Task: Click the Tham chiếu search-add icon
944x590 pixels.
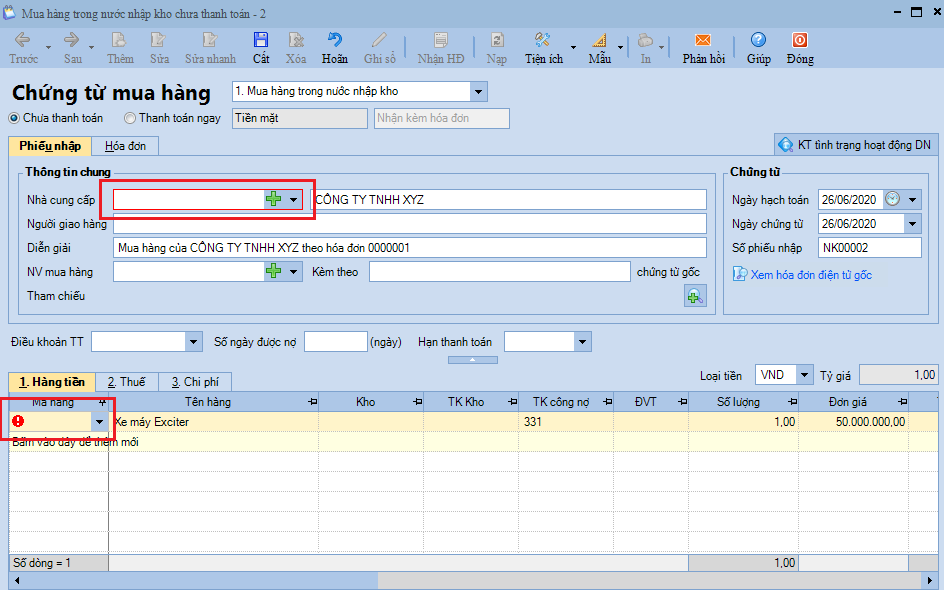Action: point(695,296)
